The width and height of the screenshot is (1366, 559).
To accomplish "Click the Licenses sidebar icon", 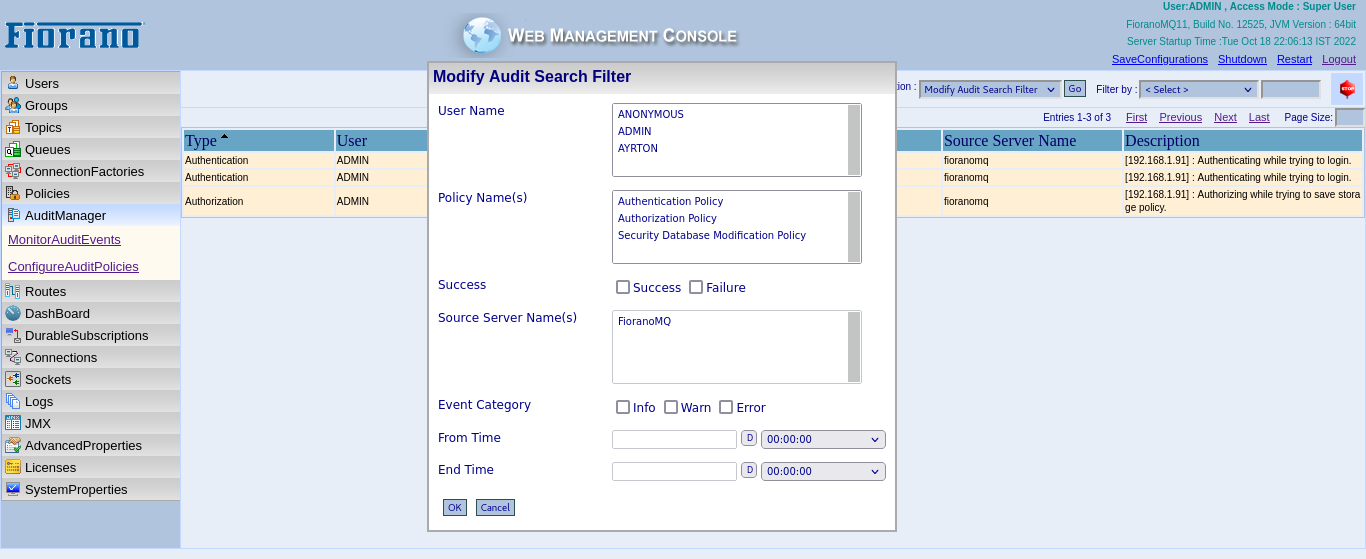I will click(x=13, y=467).
